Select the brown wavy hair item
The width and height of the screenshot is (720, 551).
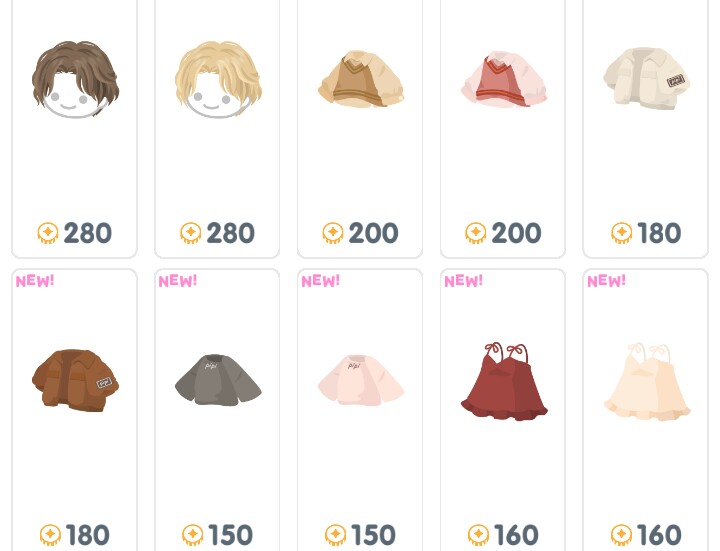tap(75, 79)
